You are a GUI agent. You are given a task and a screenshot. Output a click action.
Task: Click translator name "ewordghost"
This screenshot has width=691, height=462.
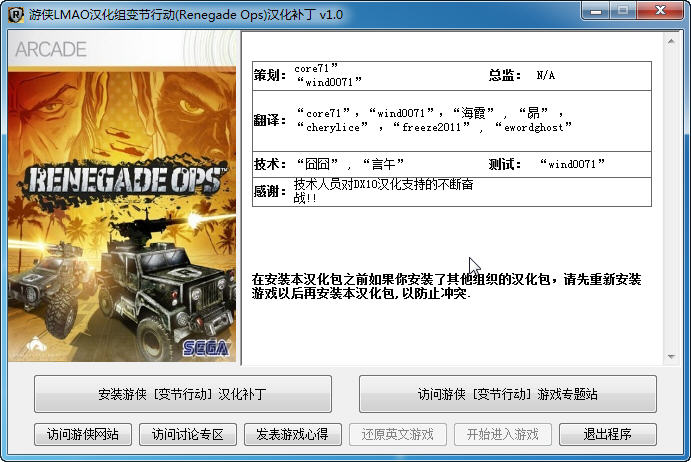coord(534,127)
